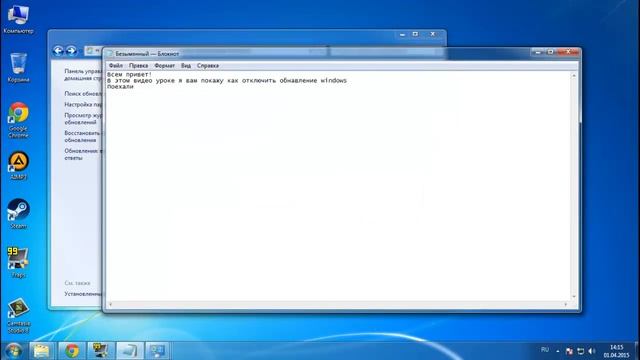Image resolution: width=640 pixels, height=360 pixels.
Task: Click Notepad horizontal scrollbar right arrow
Action: tap(566, 304)
